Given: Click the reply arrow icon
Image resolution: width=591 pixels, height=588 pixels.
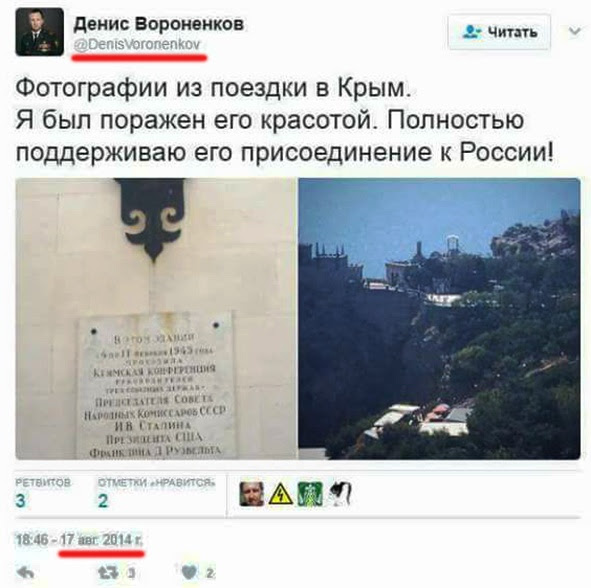Looking at the screenshot, I should (x=26, y=573).
